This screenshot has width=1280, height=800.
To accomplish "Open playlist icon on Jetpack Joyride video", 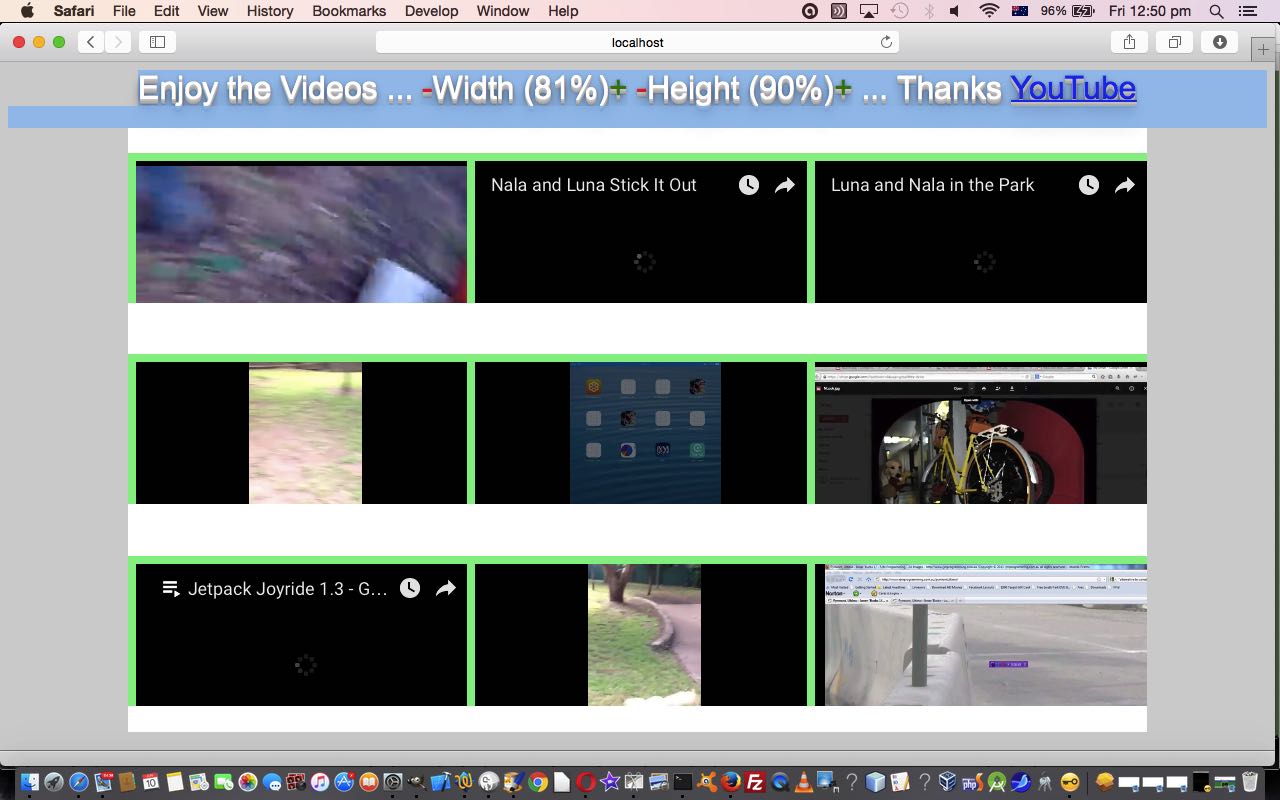I will click(171, 589).
